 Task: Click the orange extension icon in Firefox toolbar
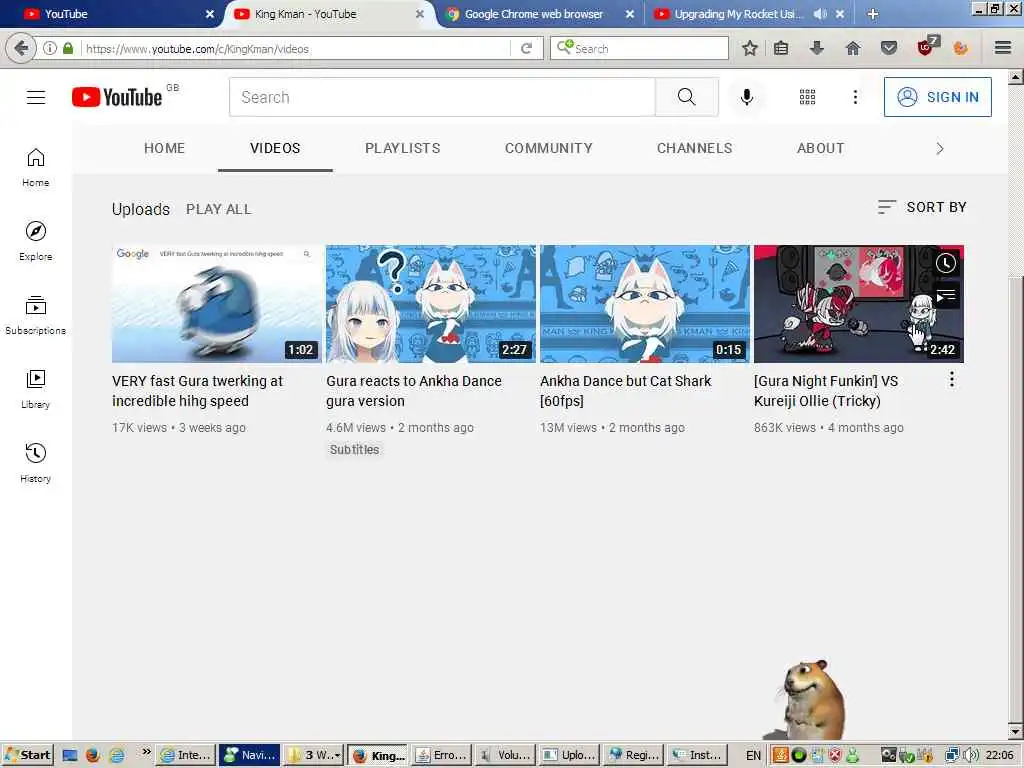pos(961,48)
